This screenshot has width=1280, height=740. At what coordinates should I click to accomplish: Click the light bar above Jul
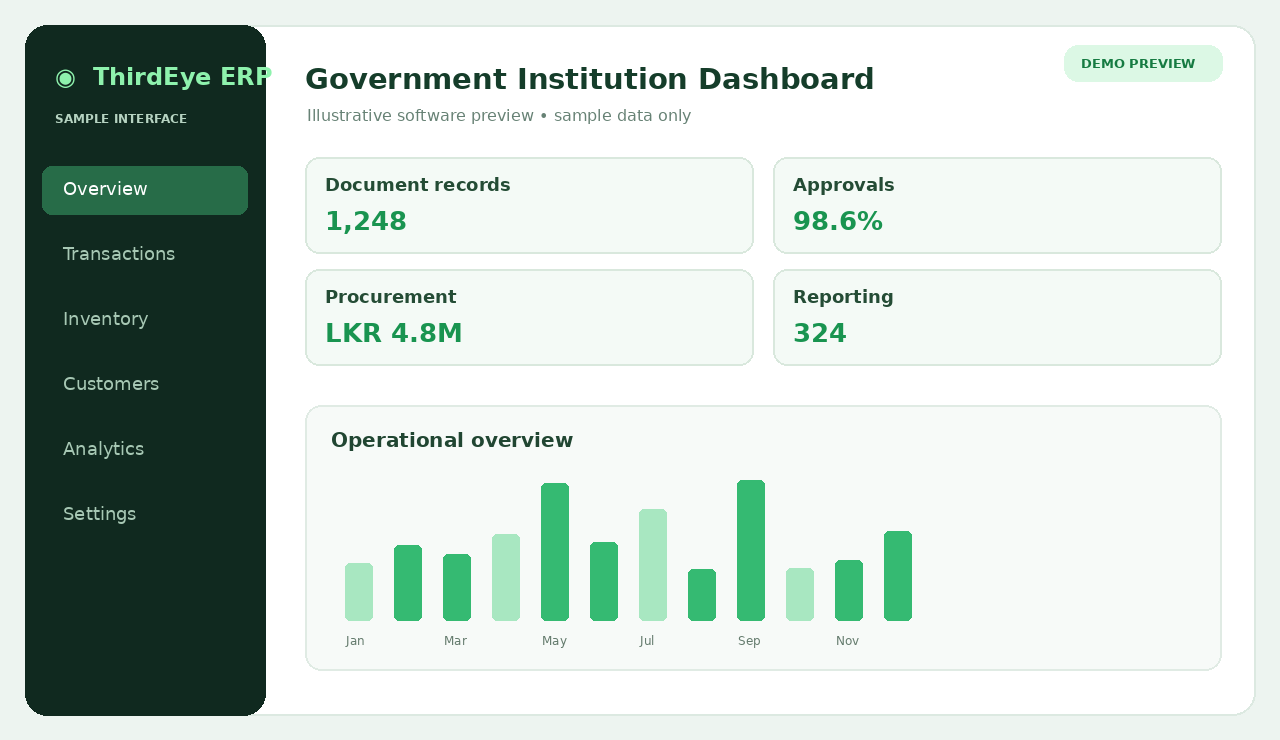(x=653, y=565)
